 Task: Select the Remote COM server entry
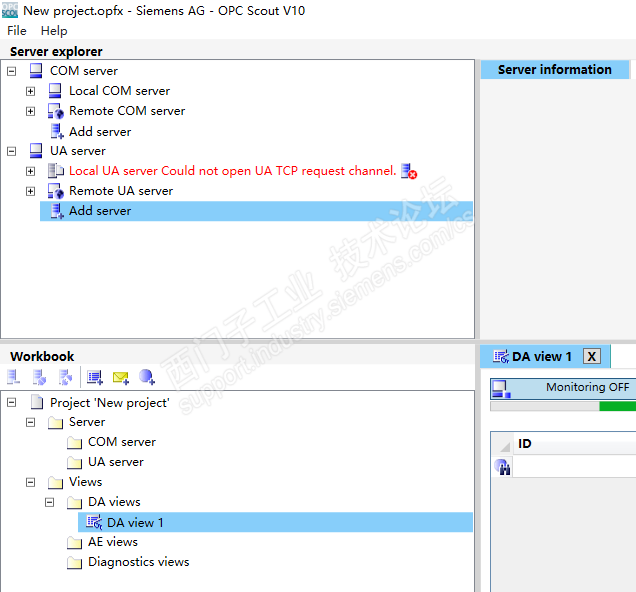click(127, 111)
